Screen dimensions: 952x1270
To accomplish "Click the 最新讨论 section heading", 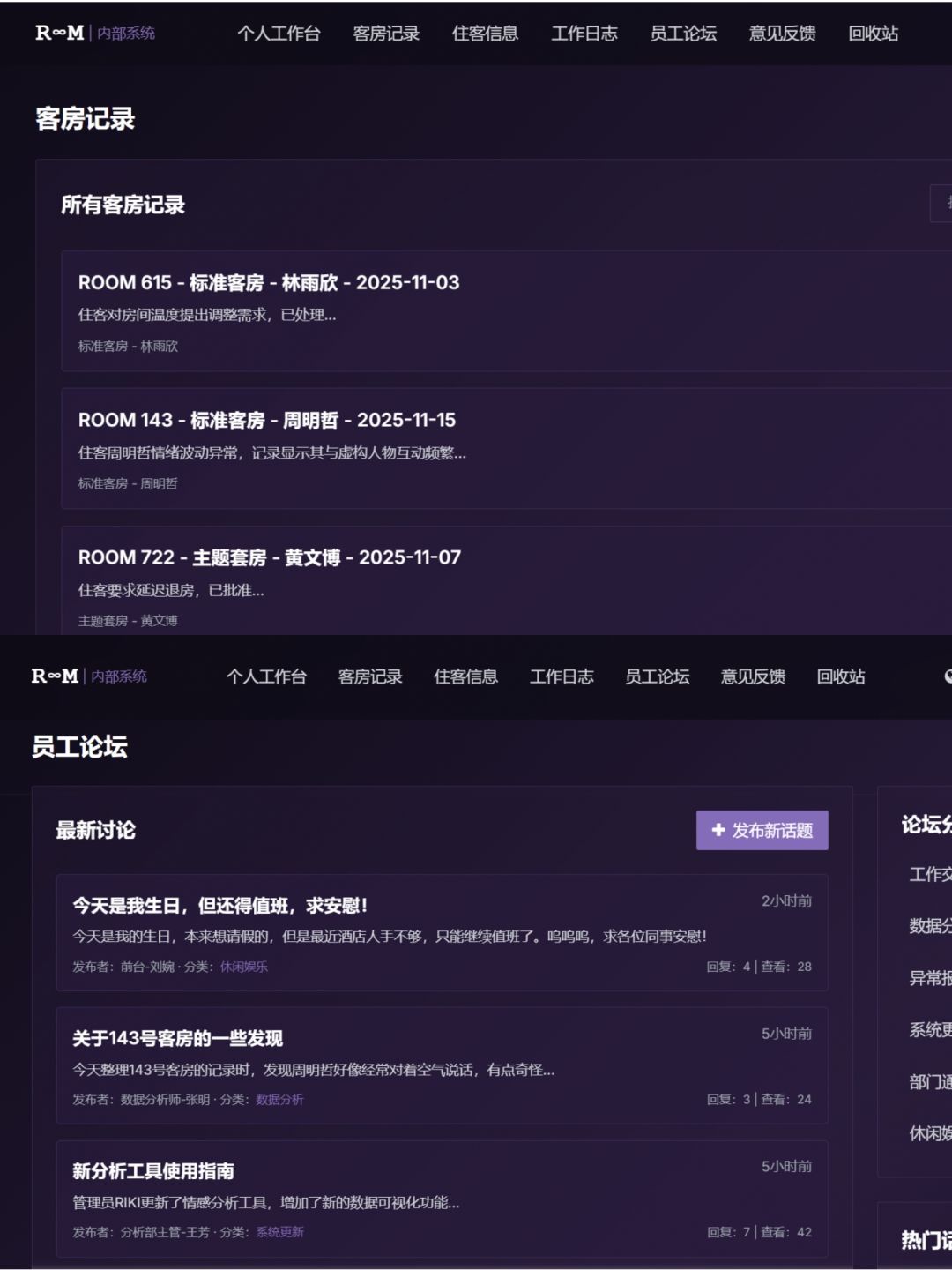I will click(96, 830).
